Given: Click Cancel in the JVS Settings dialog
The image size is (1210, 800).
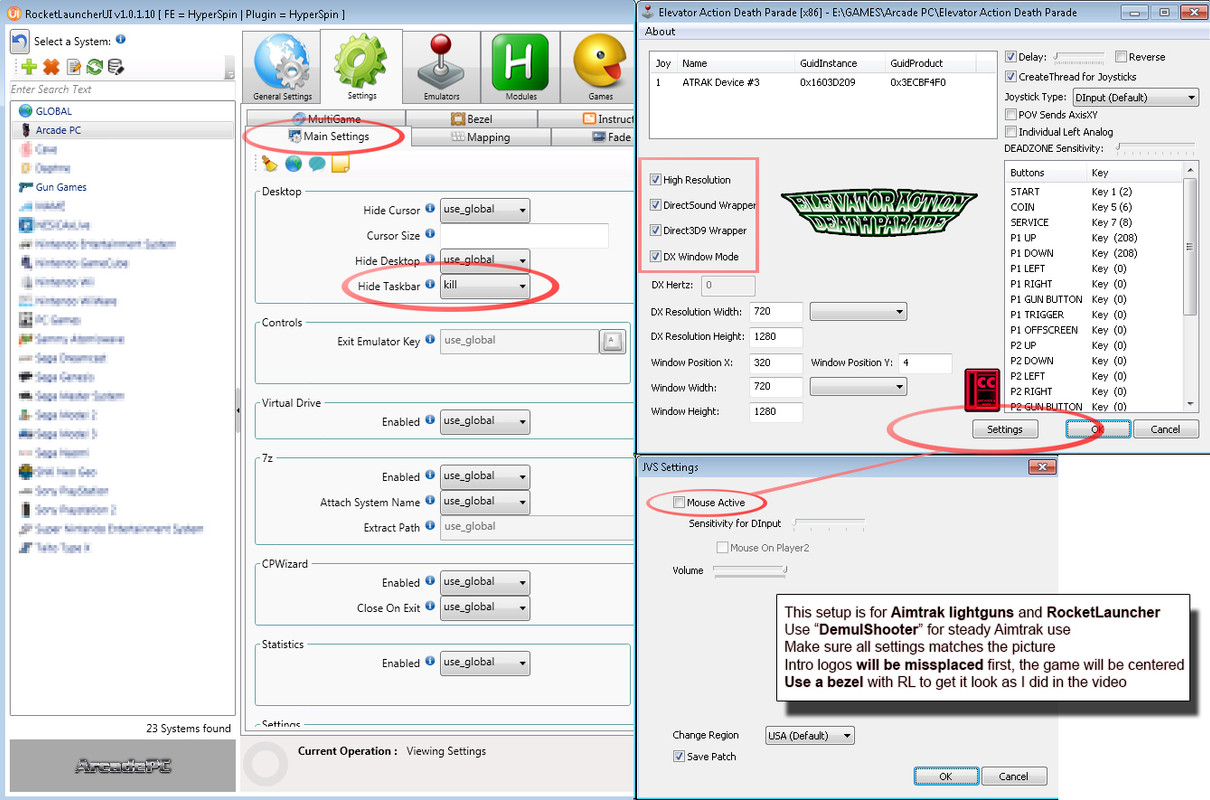Looking at the screenshot, I should click(1013, 776).
